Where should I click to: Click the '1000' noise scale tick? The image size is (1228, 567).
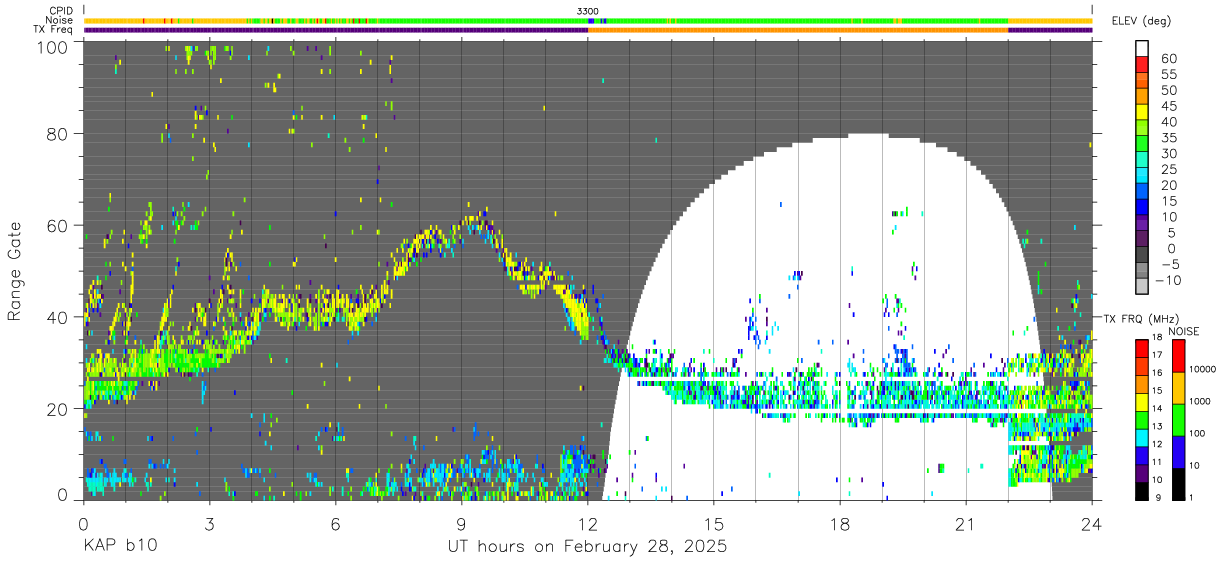(1198, 402)
